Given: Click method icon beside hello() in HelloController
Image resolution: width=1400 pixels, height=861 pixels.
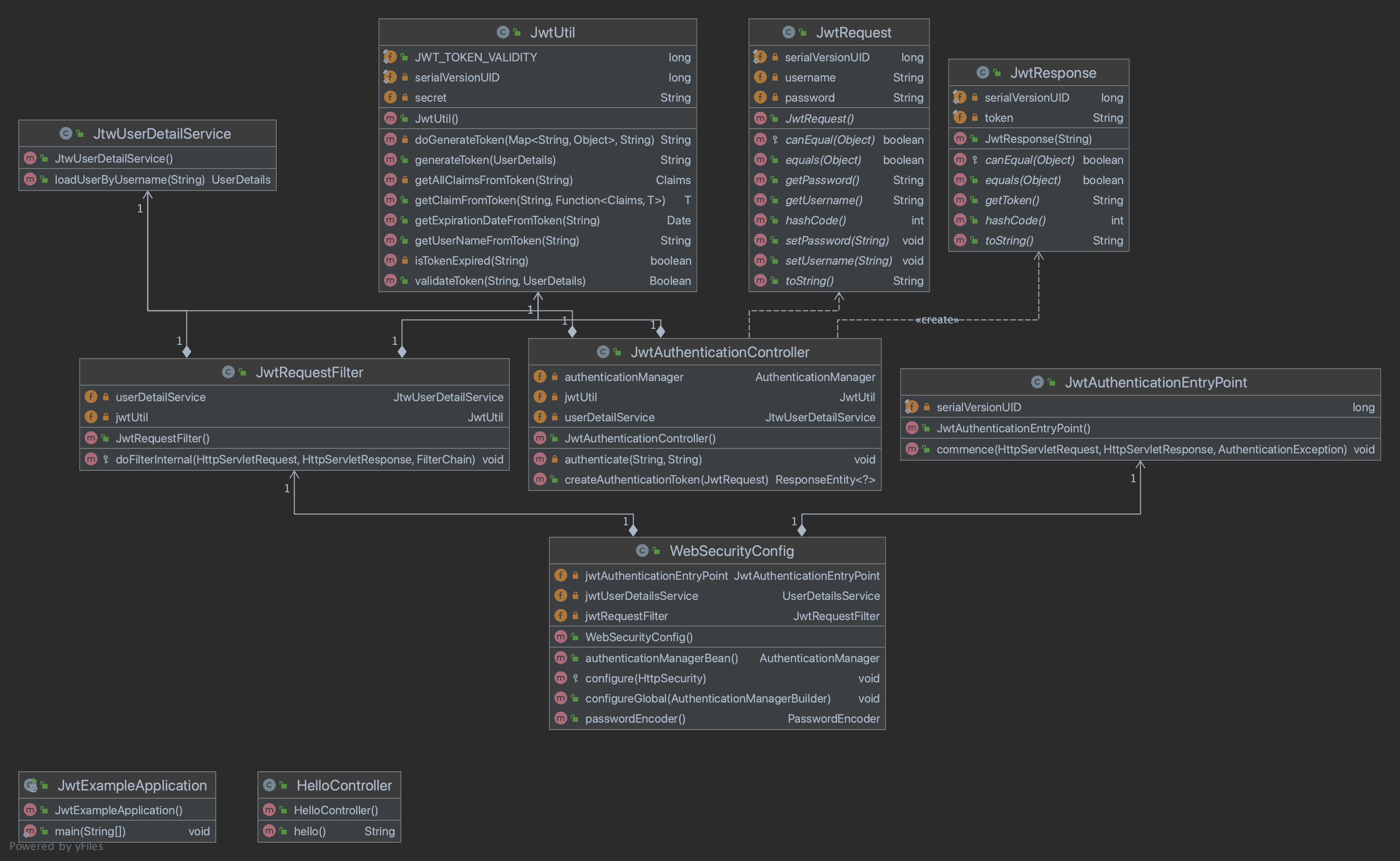Looking at the screenshot, I should [x=269, y=831].
